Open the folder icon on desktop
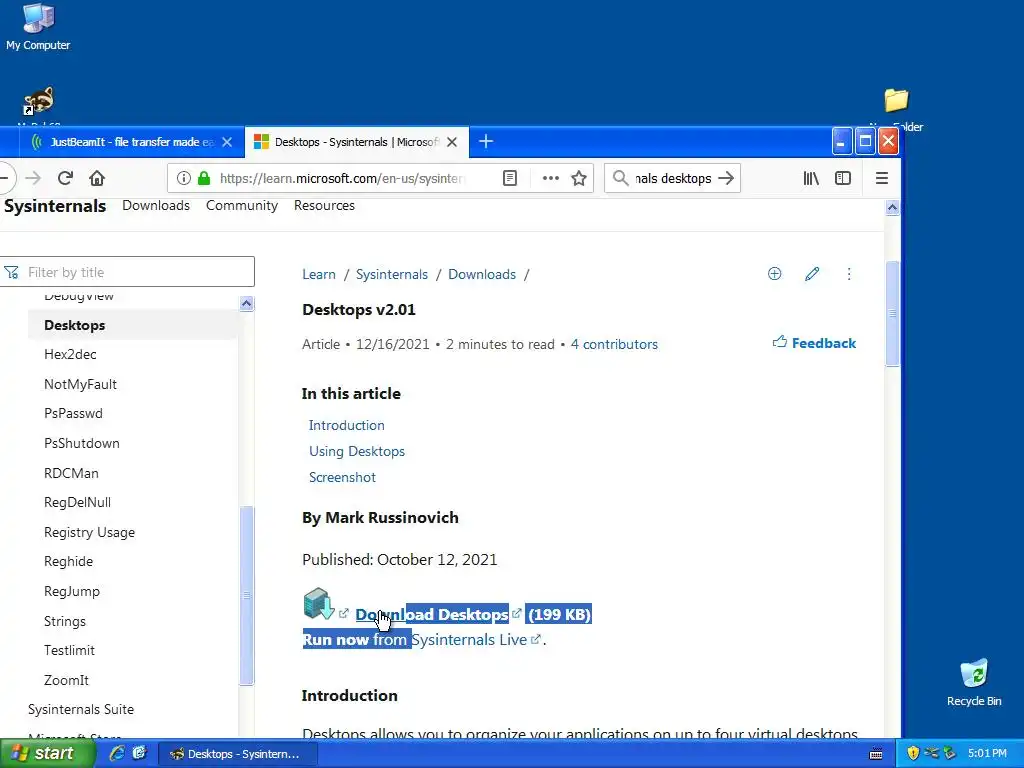This screenshot has width=1024, height=768. point(896,101)
